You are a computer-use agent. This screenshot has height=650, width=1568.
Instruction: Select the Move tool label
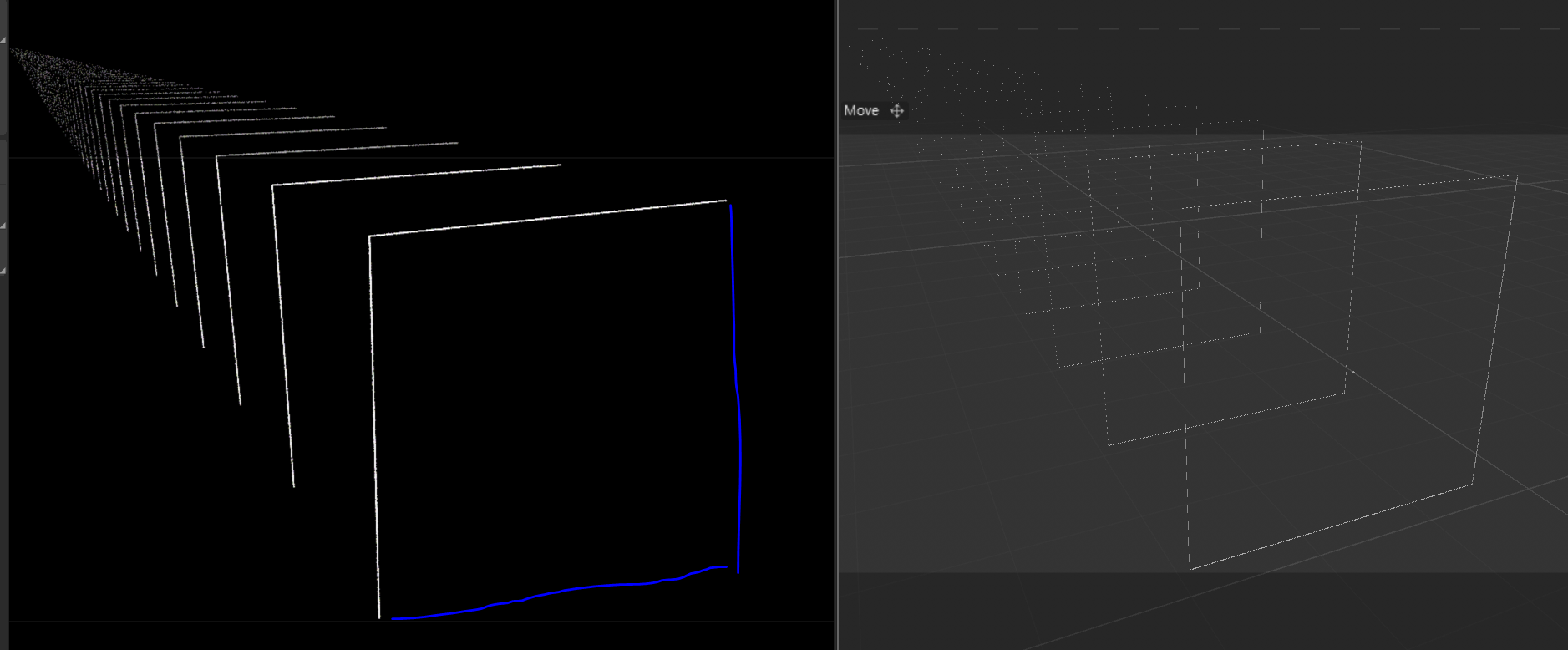860,111
